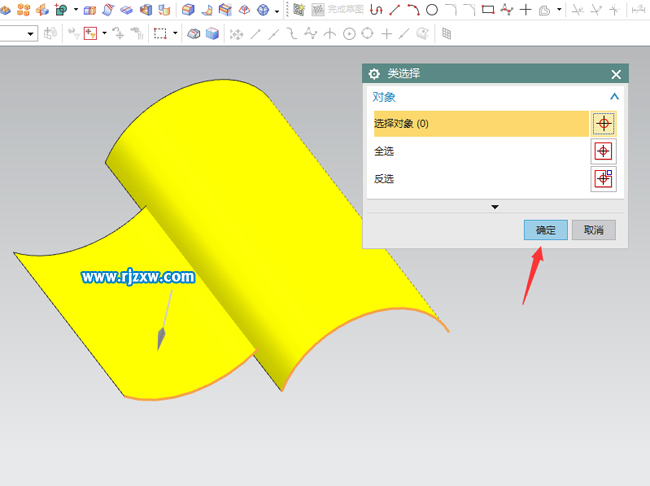
Task: Click the 反选 invert selection icon
Action: (x=603, y=179)
